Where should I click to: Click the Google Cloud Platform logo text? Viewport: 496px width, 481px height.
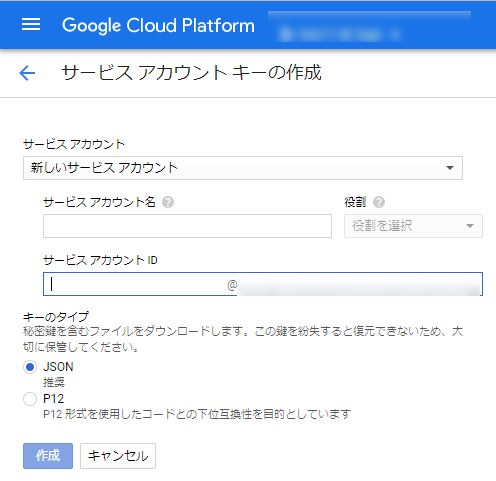coord(158,25)
